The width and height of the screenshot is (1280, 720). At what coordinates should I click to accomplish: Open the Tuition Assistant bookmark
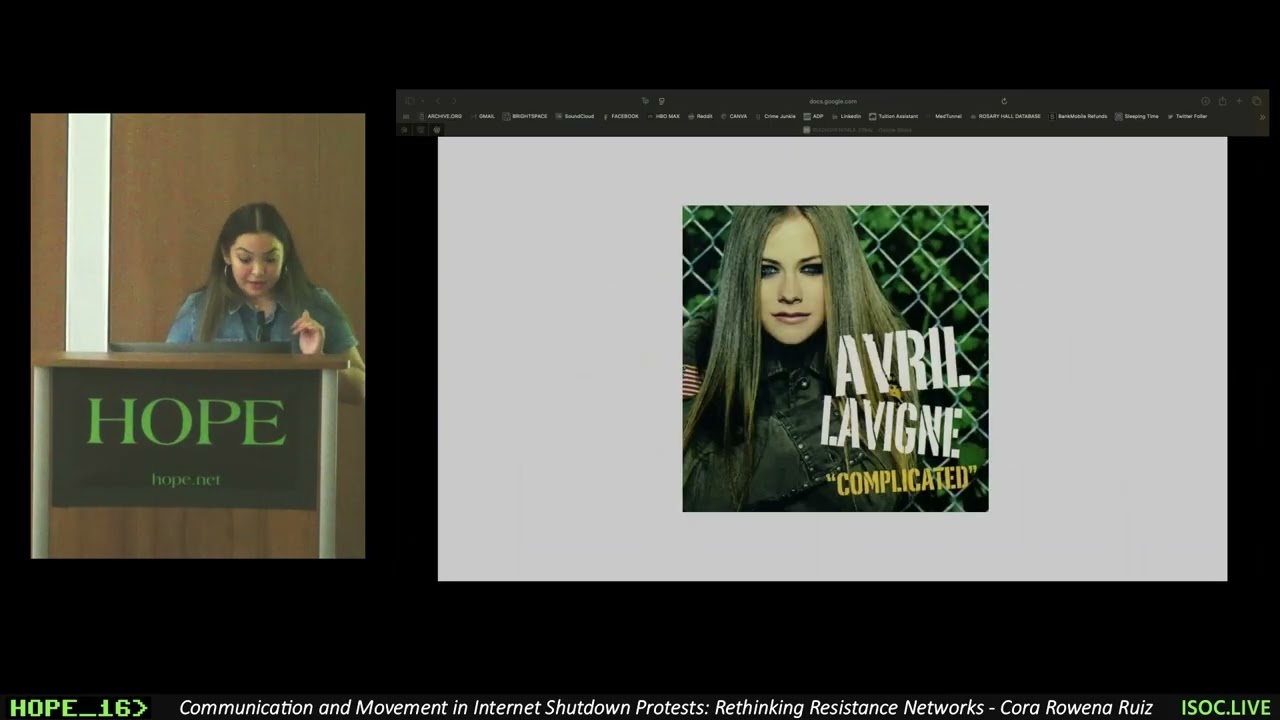pyautogui.click(x=893, y=116)
